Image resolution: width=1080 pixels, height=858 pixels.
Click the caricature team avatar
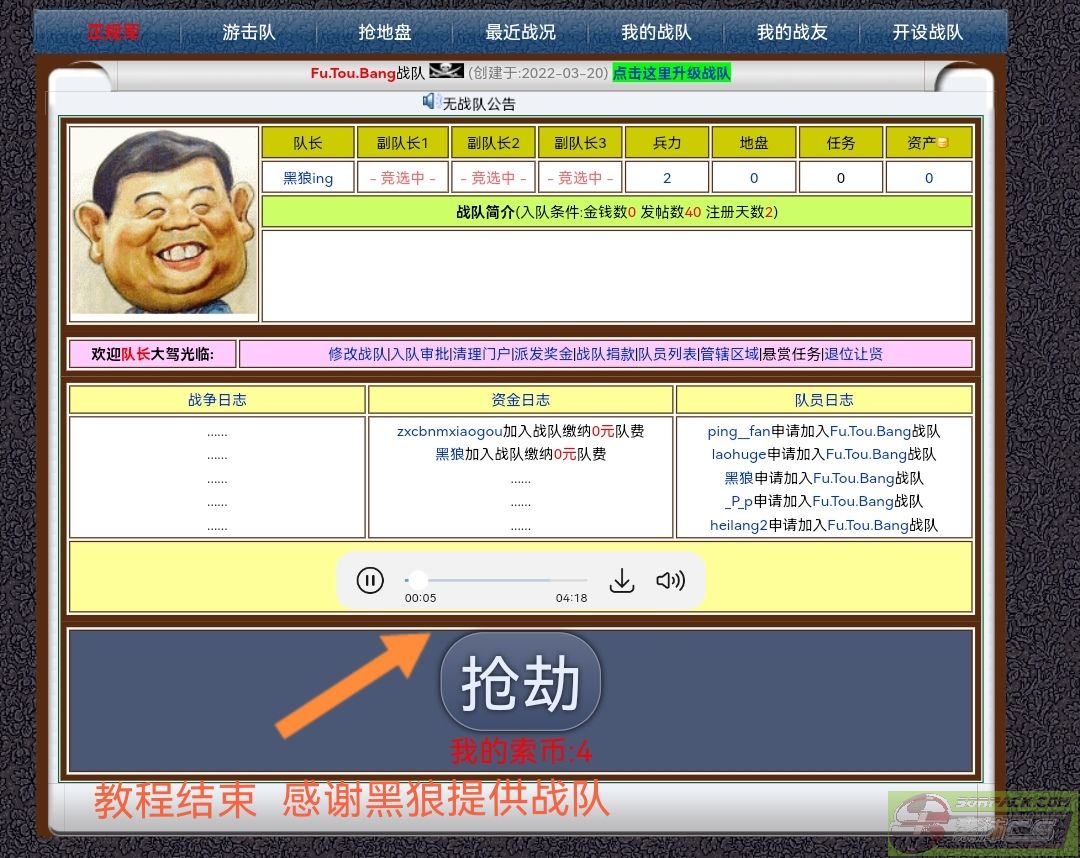click(x=164, y=220)
